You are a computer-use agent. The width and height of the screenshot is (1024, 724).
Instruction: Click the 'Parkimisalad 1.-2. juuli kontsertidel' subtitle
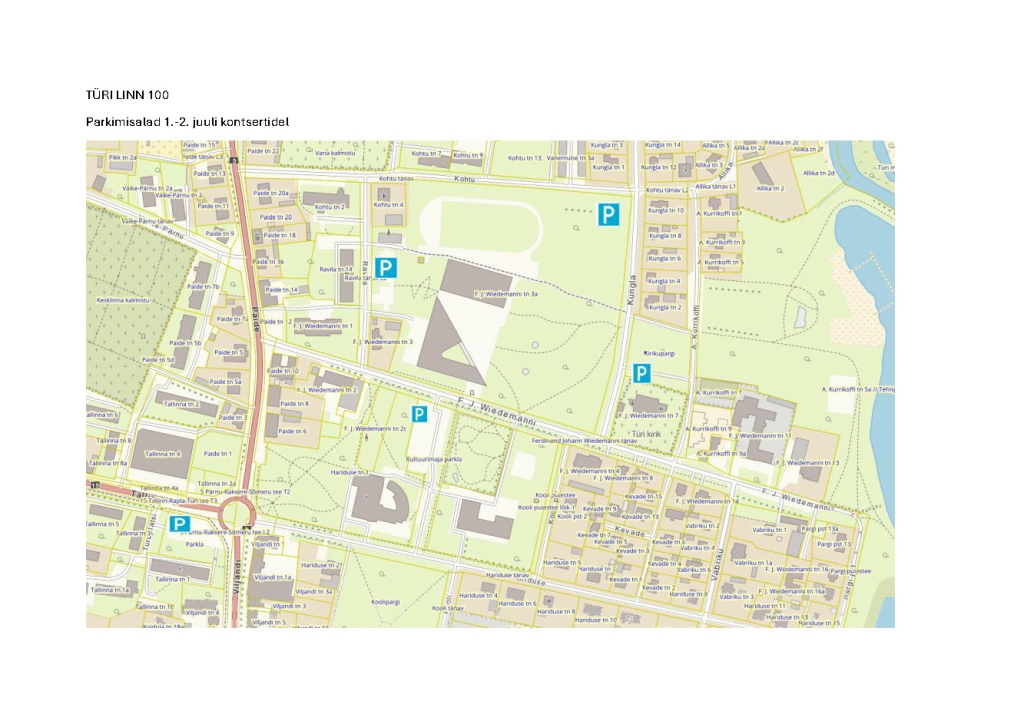pos(187,122)
